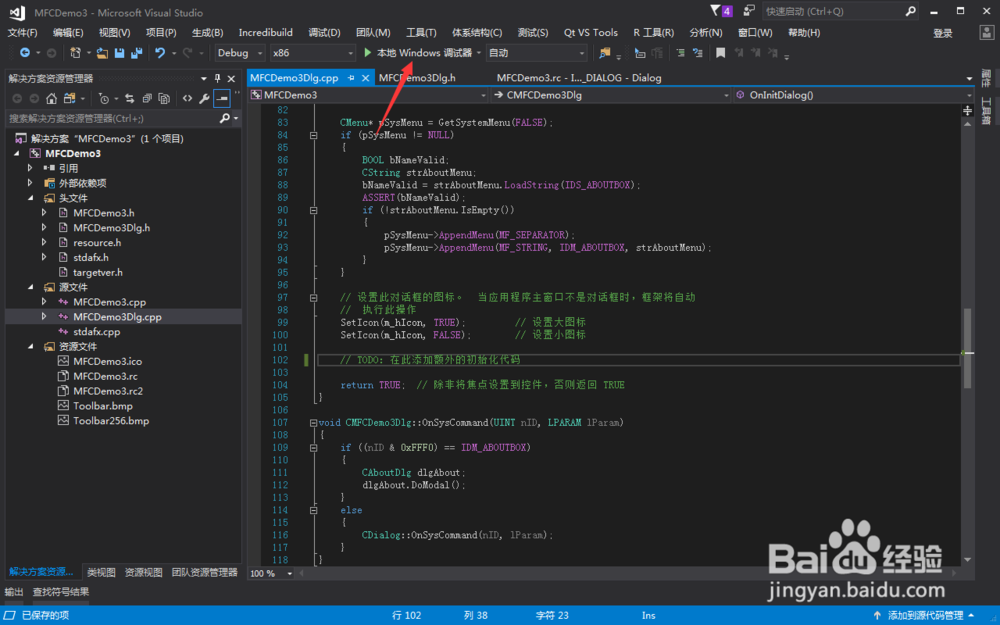This screenshot has width=1000, height=625.
Task: Click the Navigate Backward toolbar arrow
Action: pos(24,53)
